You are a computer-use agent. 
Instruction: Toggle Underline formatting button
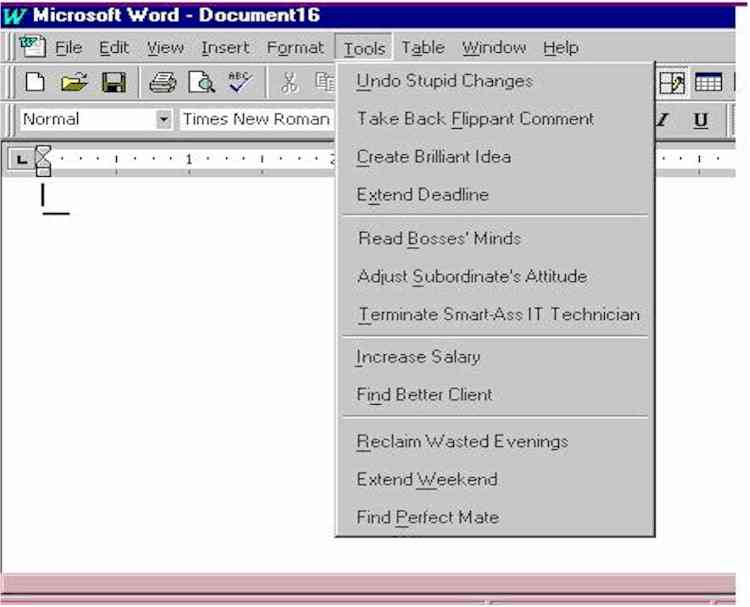pos(701,120)
